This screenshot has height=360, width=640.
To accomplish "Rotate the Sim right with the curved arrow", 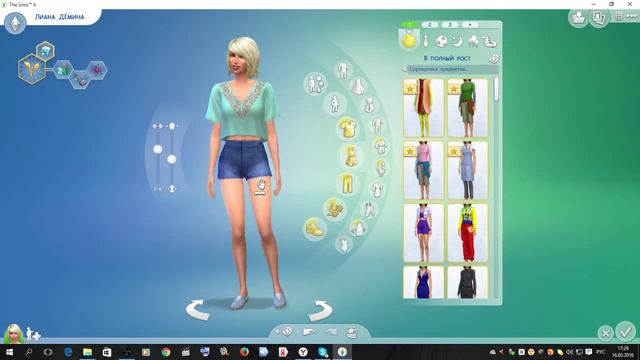I will (320, 310).
